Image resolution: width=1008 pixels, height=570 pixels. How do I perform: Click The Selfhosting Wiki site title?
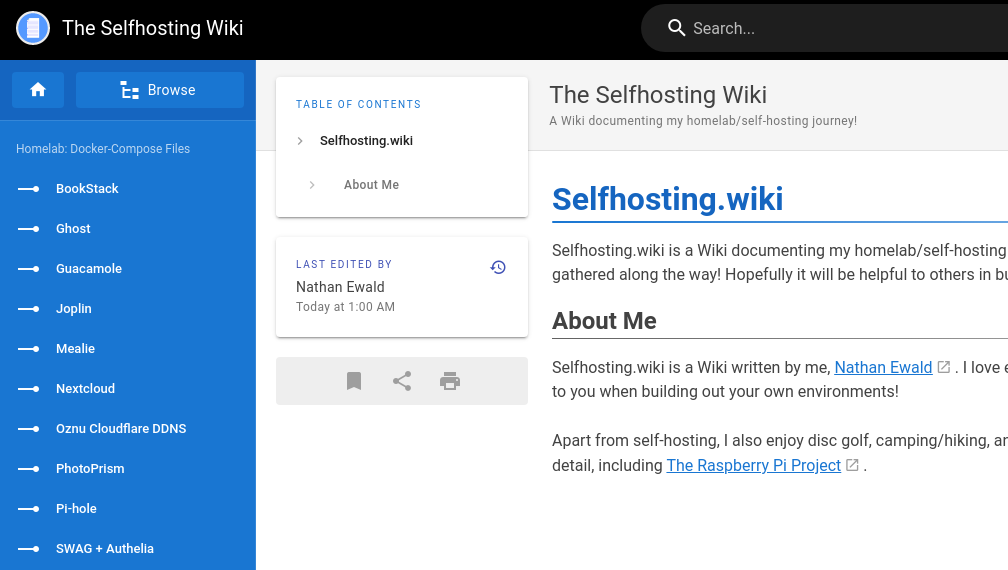point(152,28)
